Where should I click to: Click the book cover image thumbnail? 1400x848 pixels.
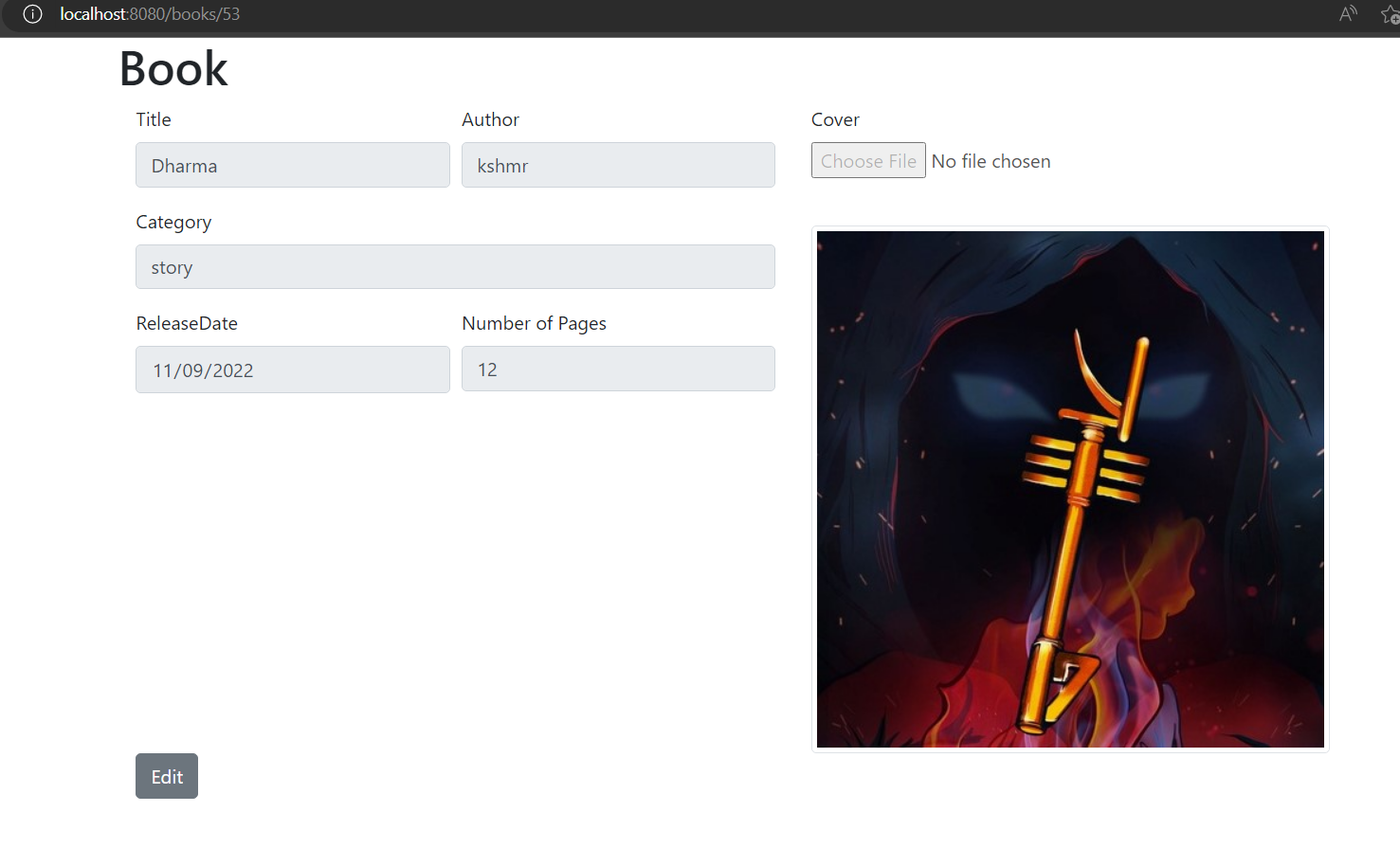tap(1070, 489)
